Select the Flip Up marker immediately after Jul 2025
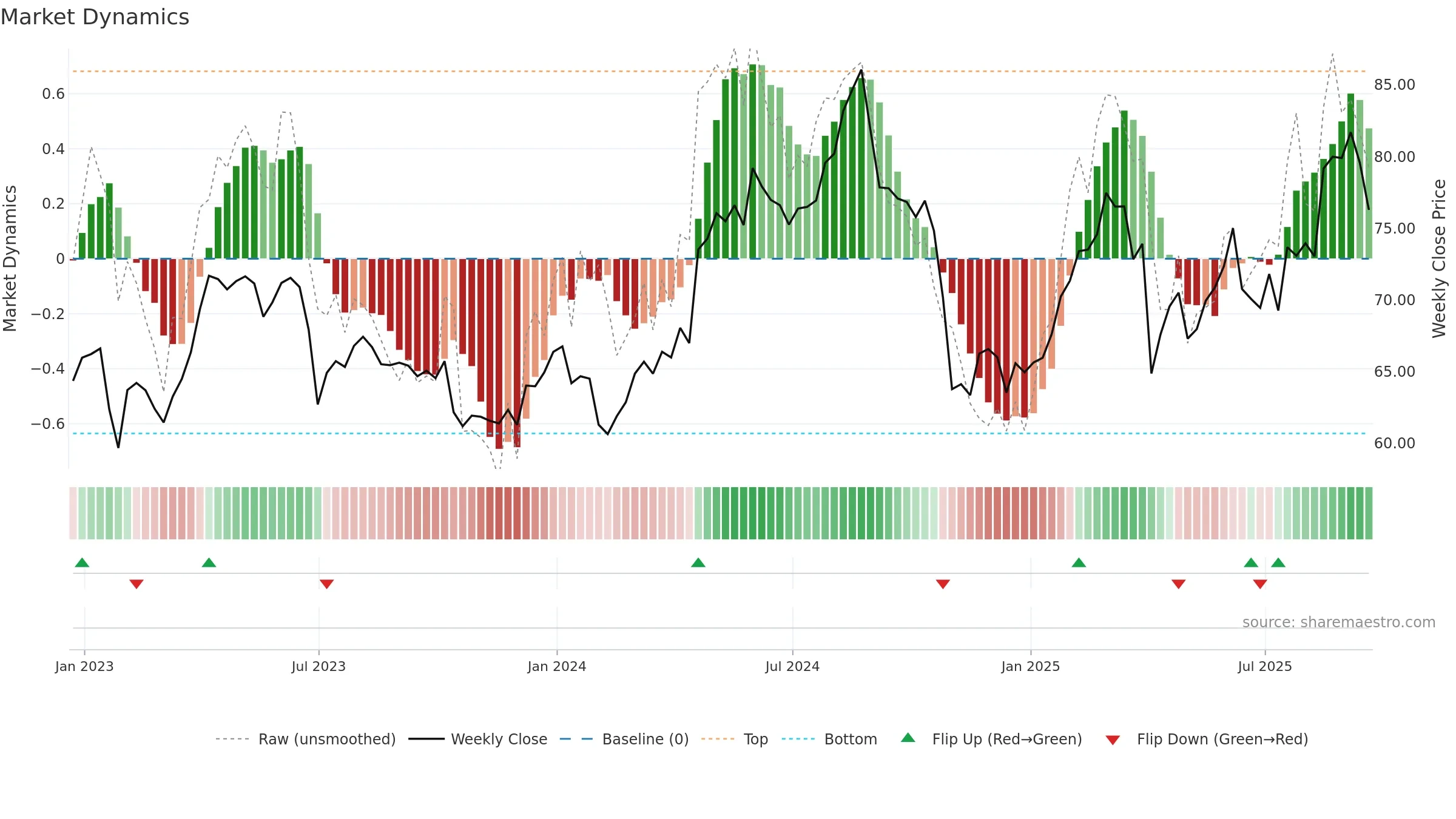The height and width of the screenshot is (819, 1456). 1278,562
